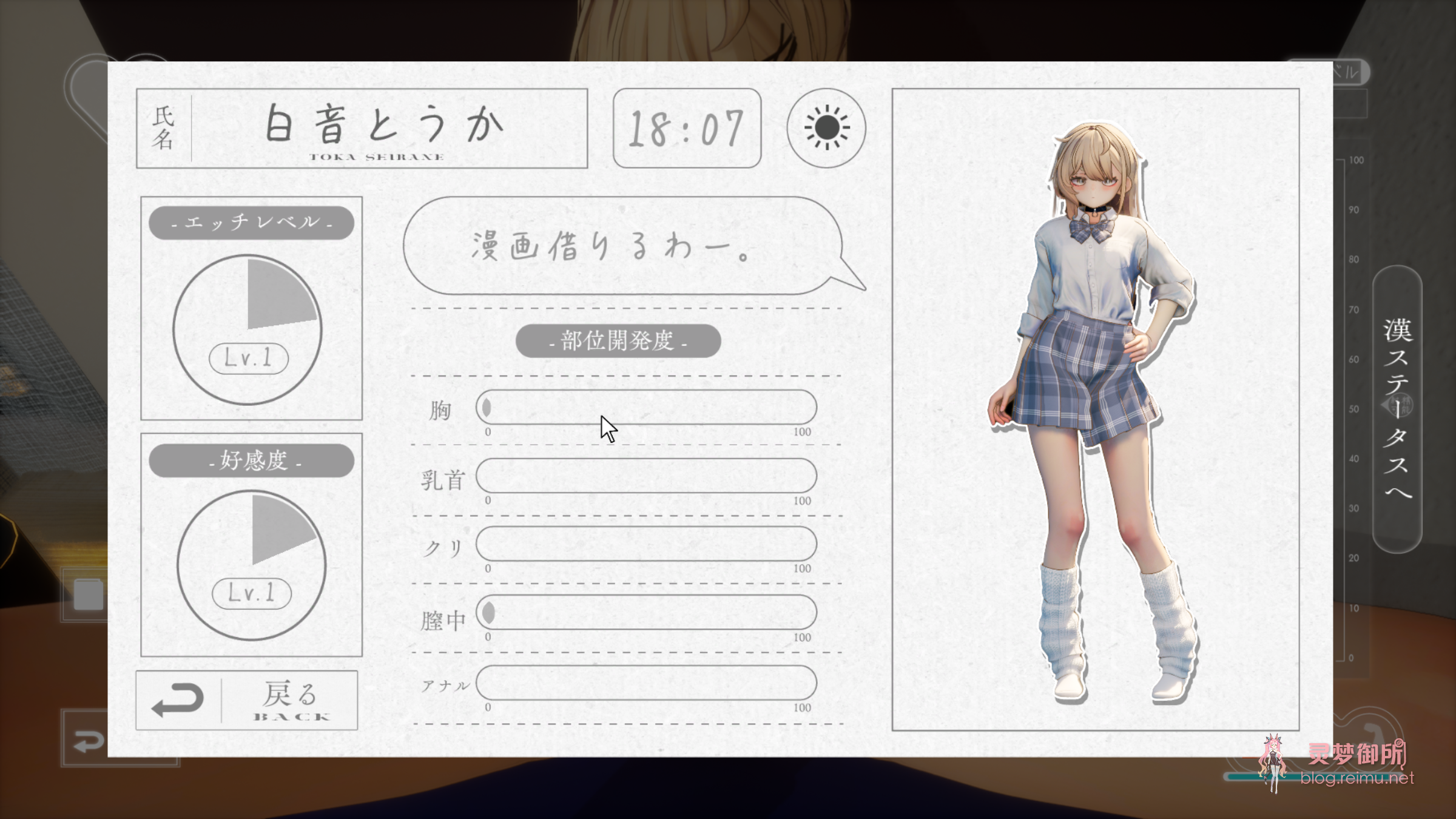Click the dimmed square icon on left edge

coord(89,595)
